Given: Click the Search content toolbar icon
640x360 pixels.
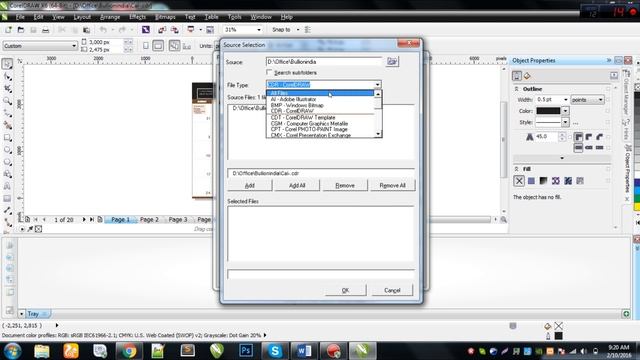Looking at the screenshot, I should click(146, 30).
